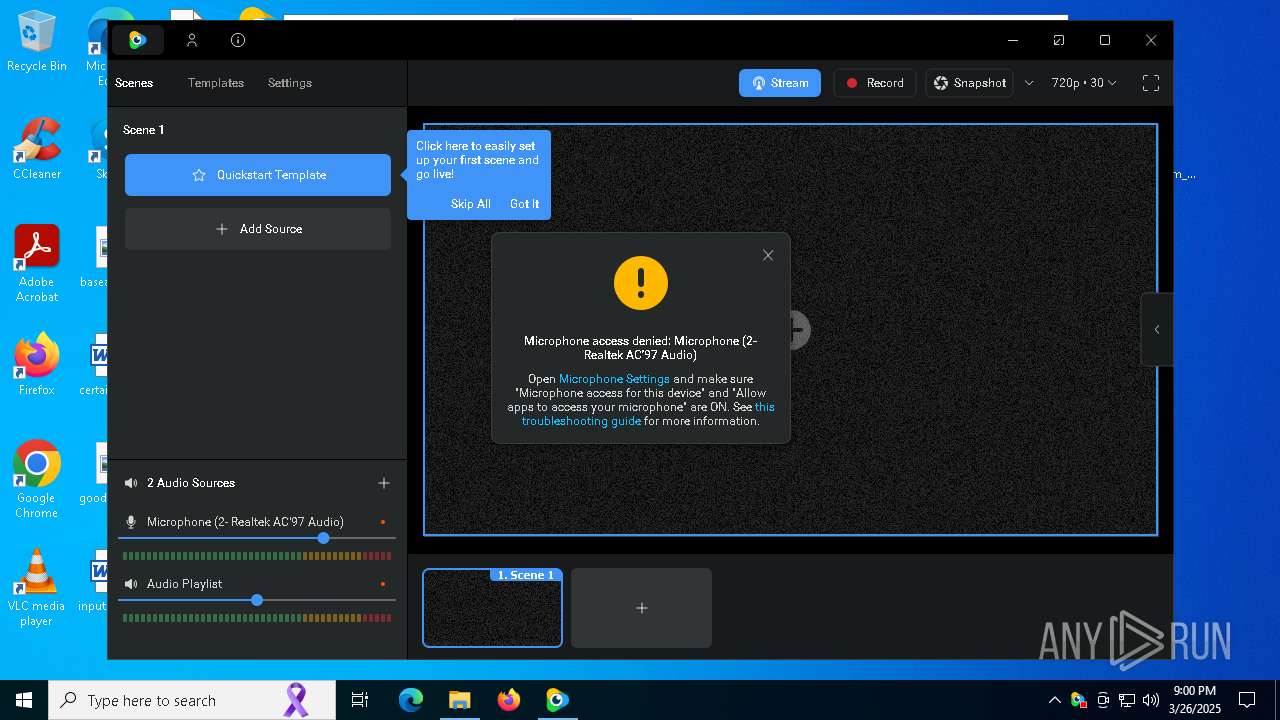Viewport: 1280px width, 720px height.
Task: Select the Scene 1 thumbnail
Action: [x=492, y=608]
